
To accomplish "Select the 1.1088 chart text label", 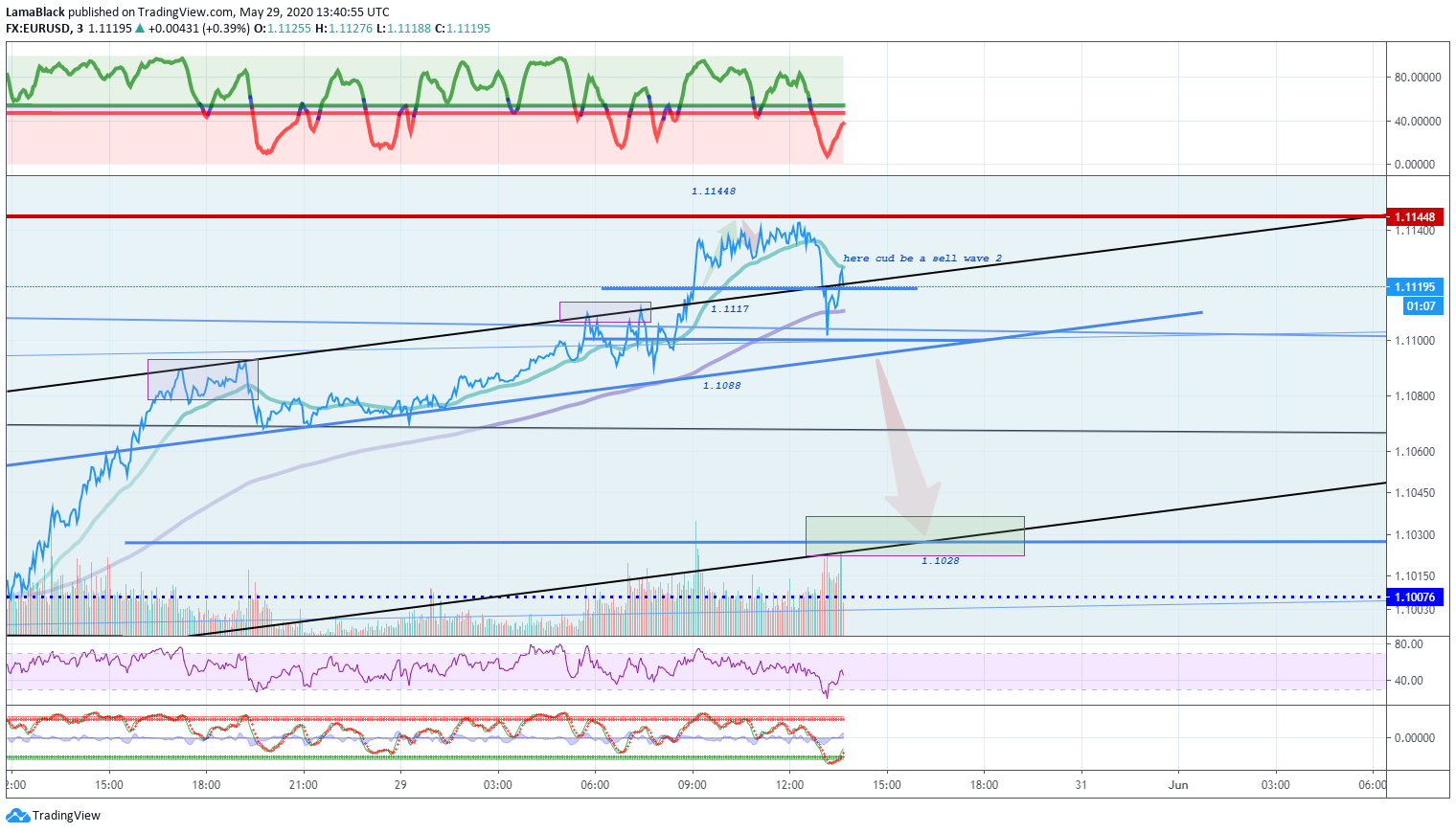I will 722,386.
